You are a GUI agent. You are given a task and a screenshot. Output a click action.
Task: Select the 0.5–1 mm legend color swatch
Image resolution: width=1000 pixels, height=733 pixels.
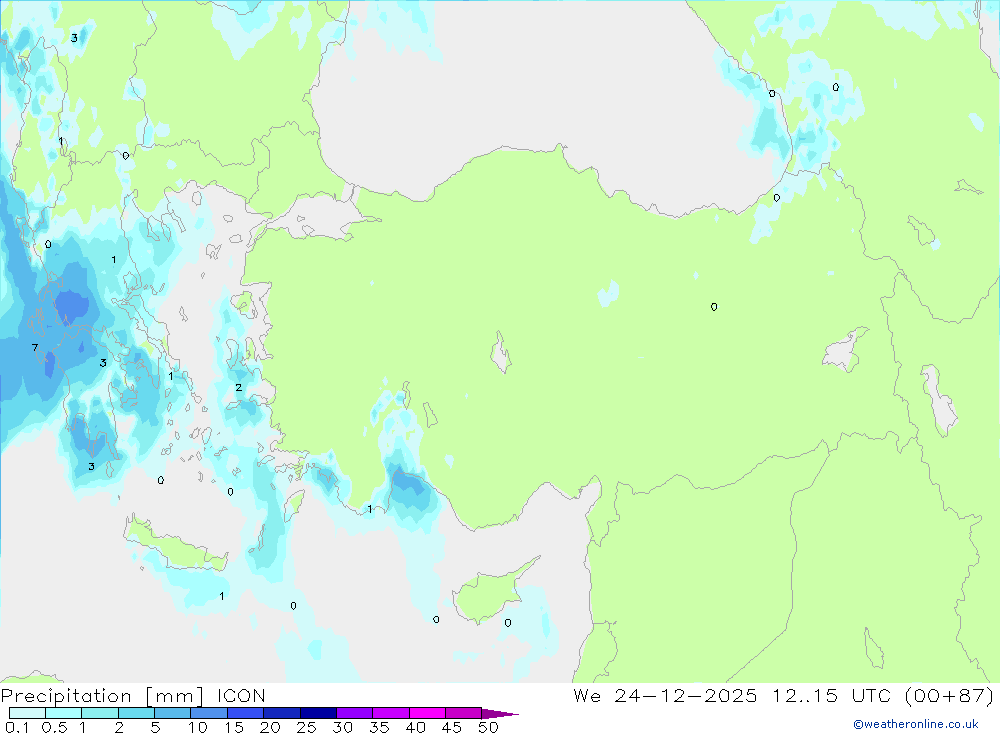pos(63,713)
